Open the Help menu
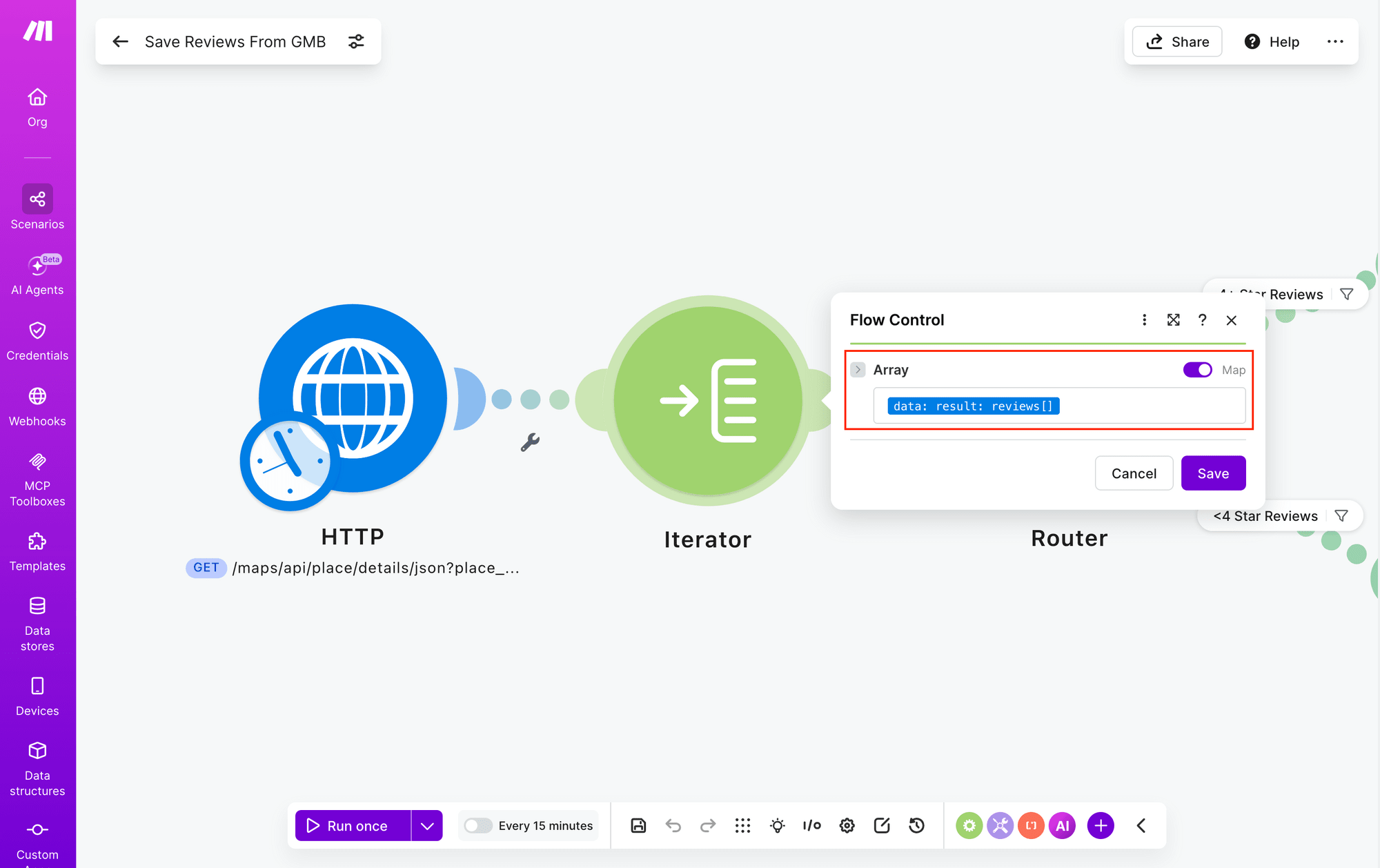This screenshot has width=1380, height=868. click(x=1272, y=41)
